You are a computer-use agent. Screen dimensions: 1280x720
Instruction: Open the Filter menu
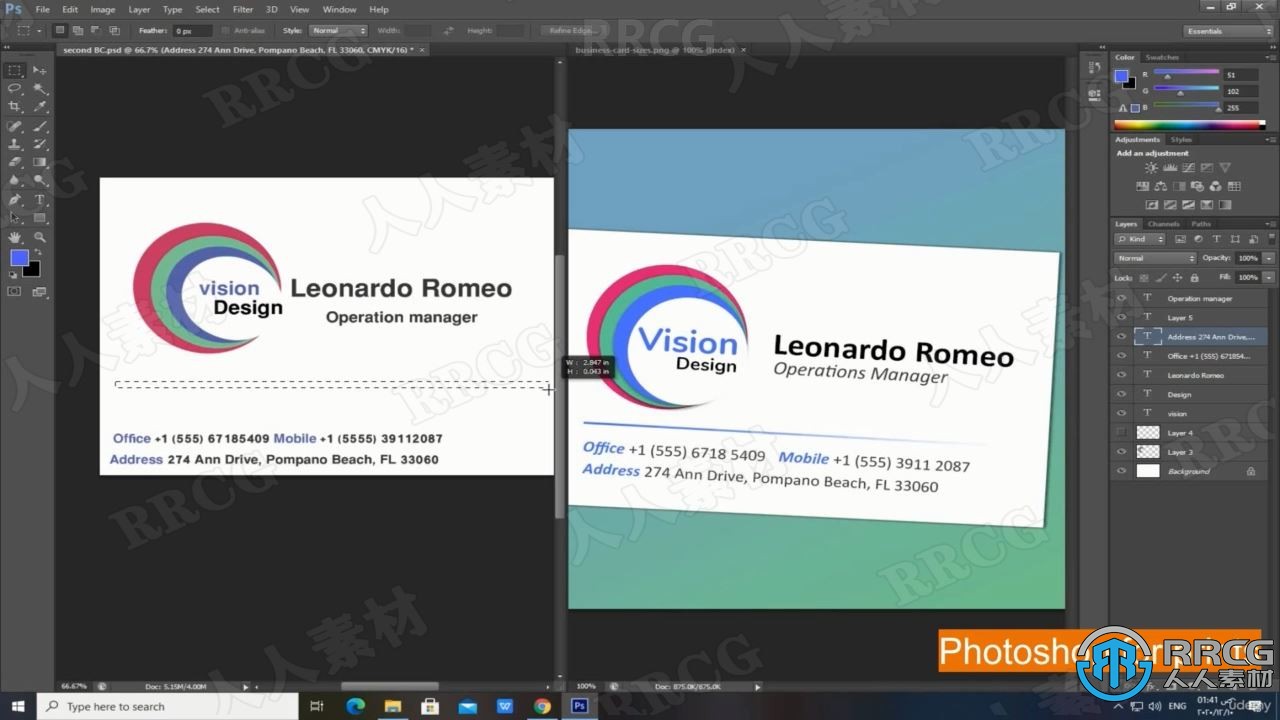[x=243, y=9]
